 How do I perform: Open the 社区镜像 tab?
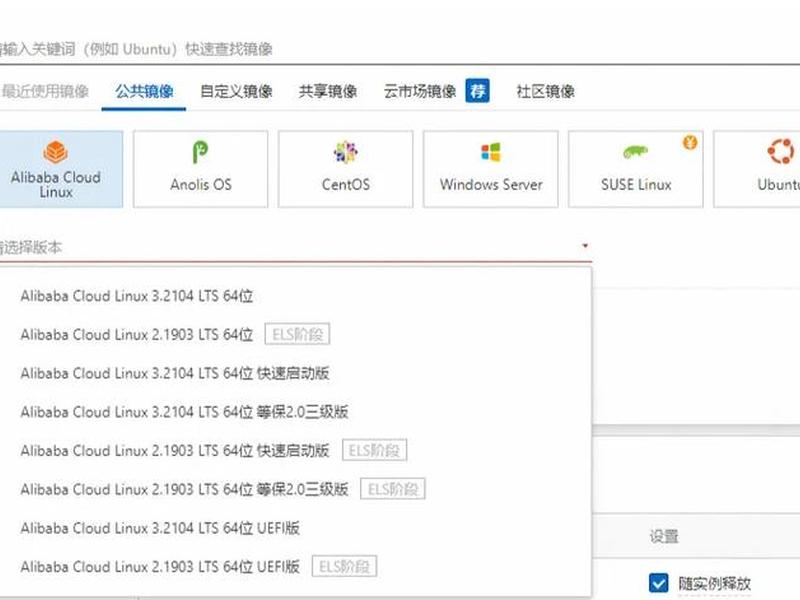[x=545, y=91]
